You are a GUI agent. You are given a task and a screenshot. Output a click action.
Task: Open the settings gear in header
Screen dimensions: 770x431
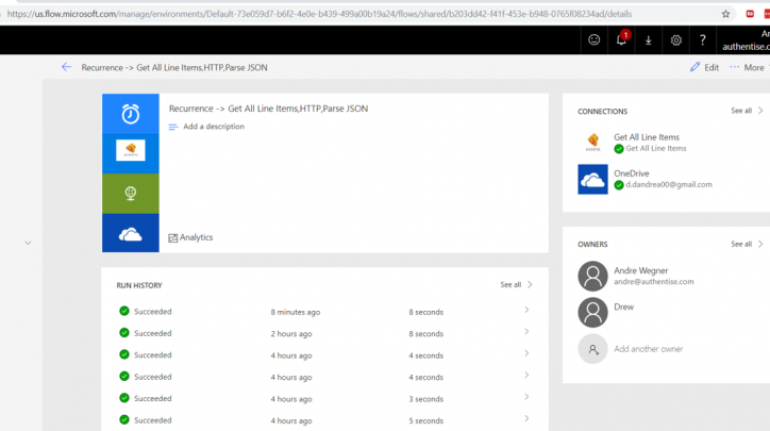coord(676,40)
